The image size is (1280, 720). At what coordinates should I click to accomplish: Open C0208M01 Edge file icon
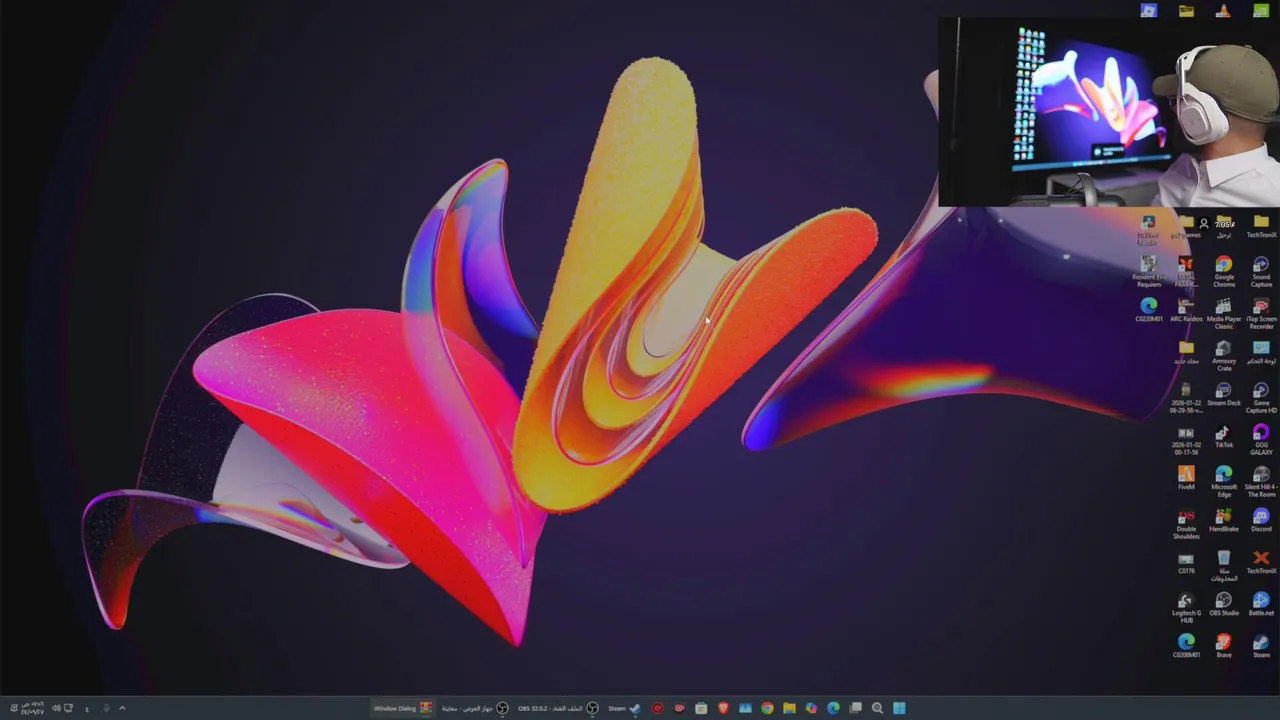click(1186, 646)
